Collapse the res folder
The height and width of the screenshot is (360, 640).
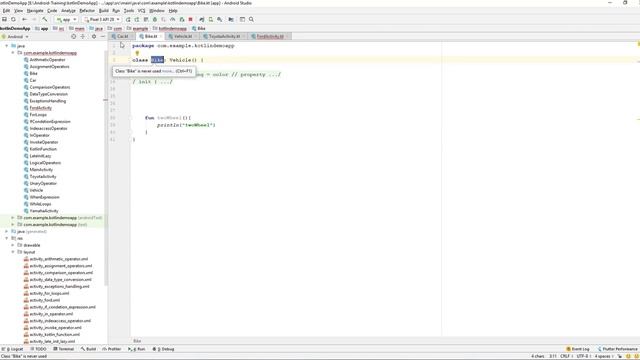pyautogui.click(x=7, y=238)
